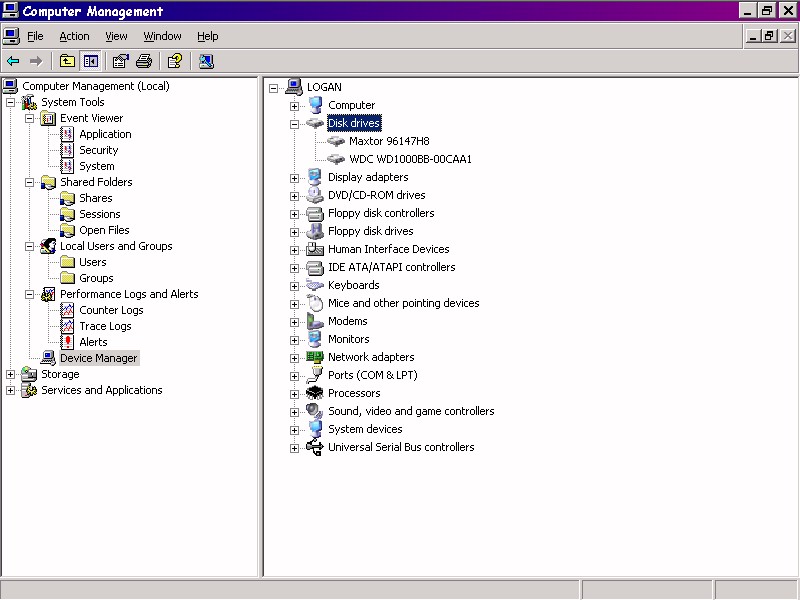Screen dimensions: 800x600
Task: Select Groups in the tree
Action: click(x=96, y=278)
